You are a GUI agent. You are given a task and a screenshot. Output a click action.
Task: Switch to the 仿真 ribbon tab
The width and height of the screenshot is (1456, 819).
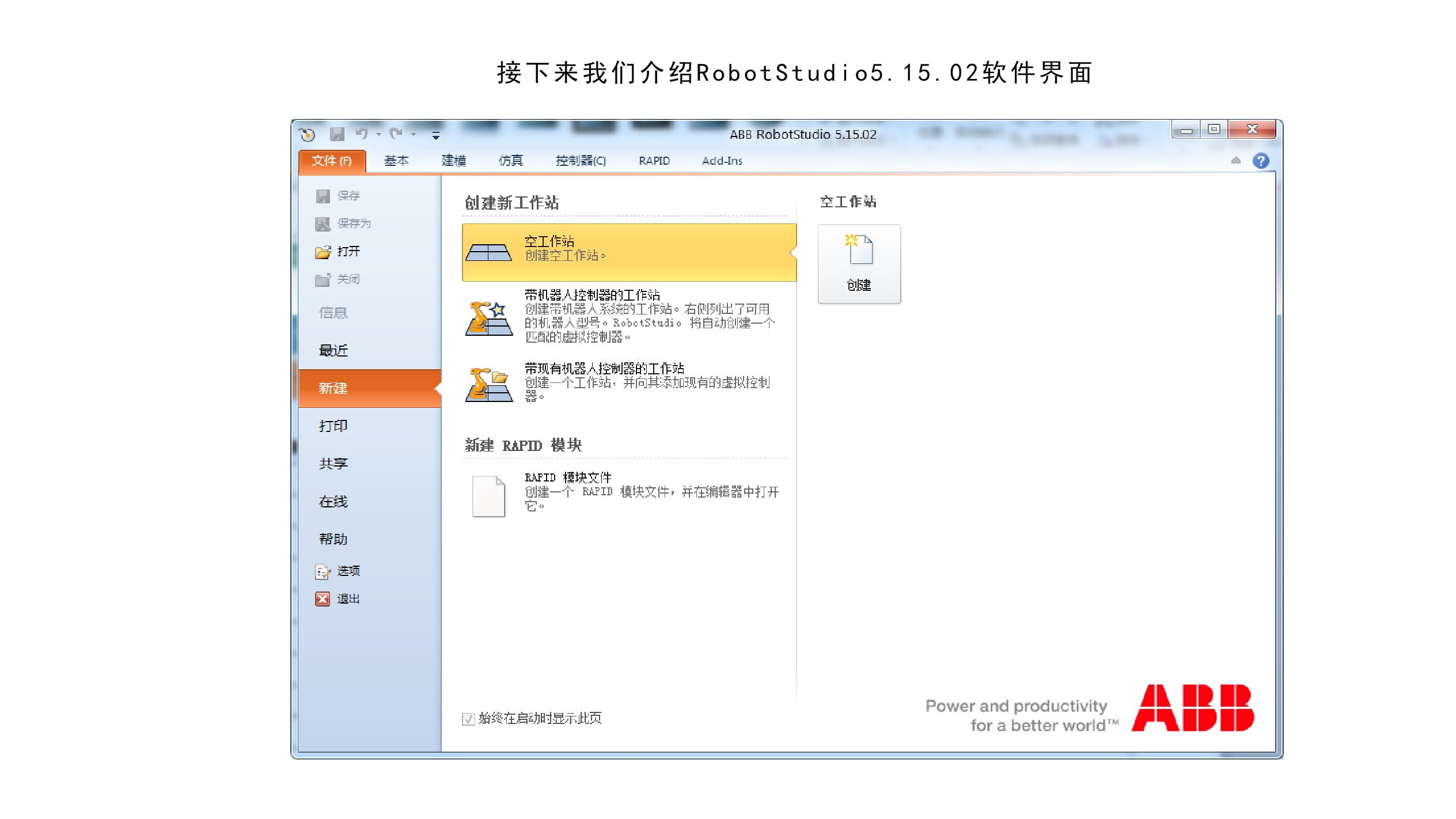pos(511,161)
